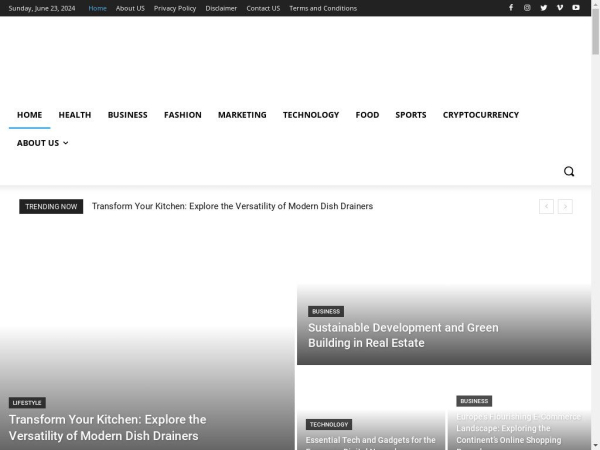Open the Marketing category
The height and width of the screenshot is (450, 600).
point(242,115)
